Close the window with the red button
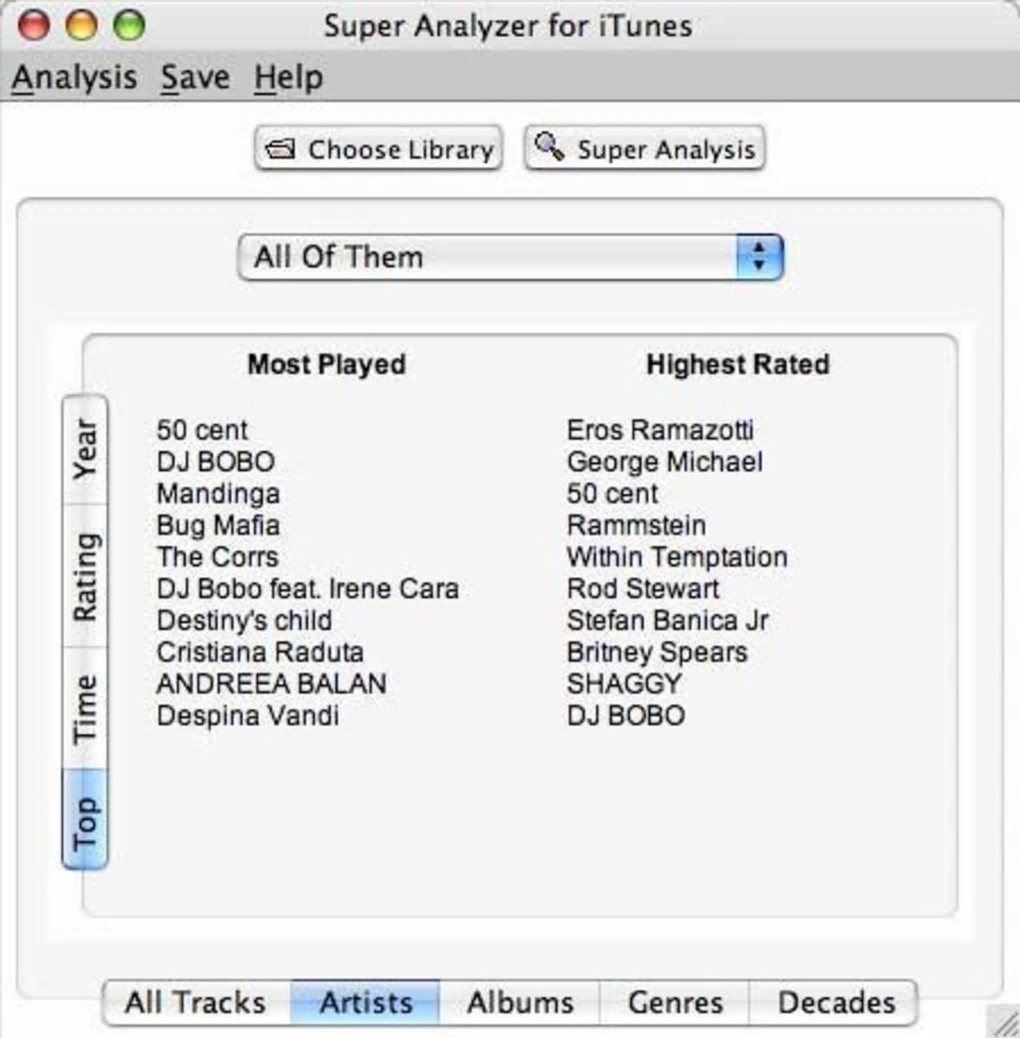Screen dimensions: 1020x1038 pyautogui.click(x=33, y=25)
